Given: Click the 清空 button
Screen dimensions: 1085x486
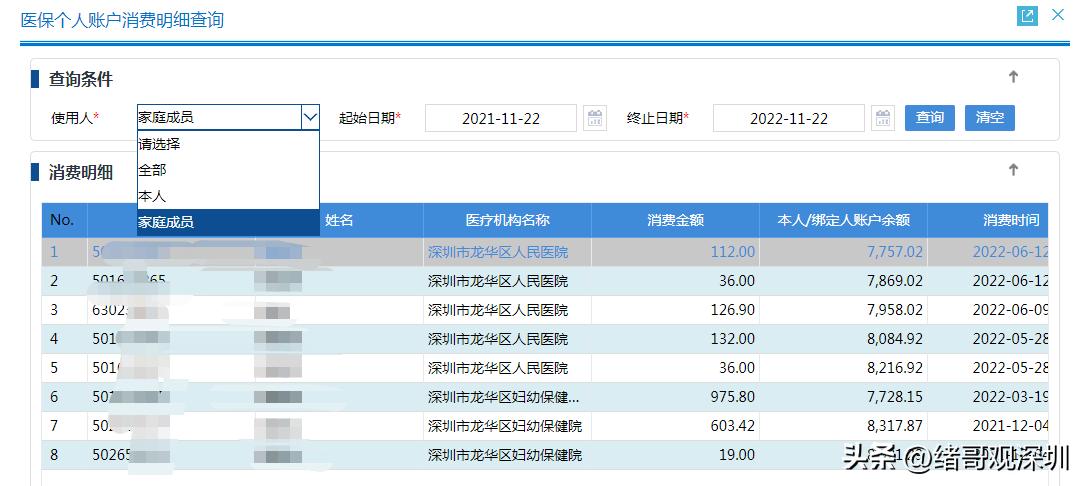Looking at the screenshot, I should 990,118.
